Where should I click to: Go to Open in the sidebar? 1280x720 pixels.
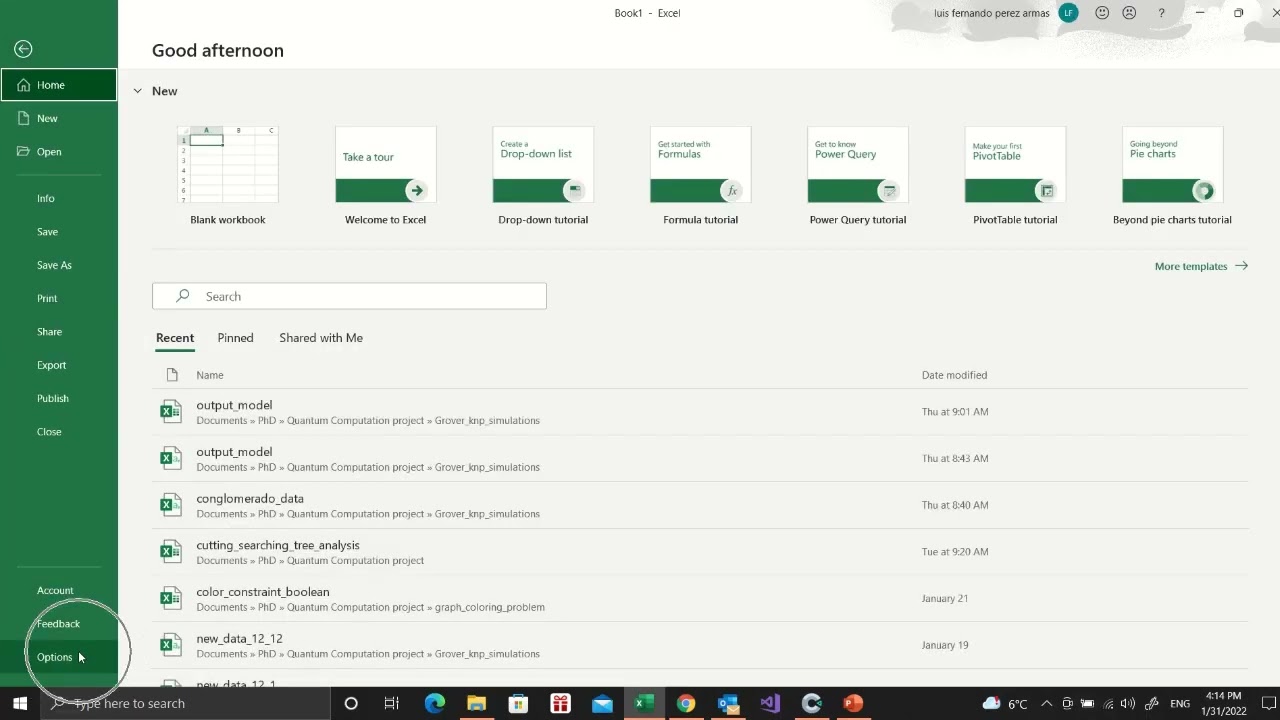pyautogui.click(x=59, y=152)
